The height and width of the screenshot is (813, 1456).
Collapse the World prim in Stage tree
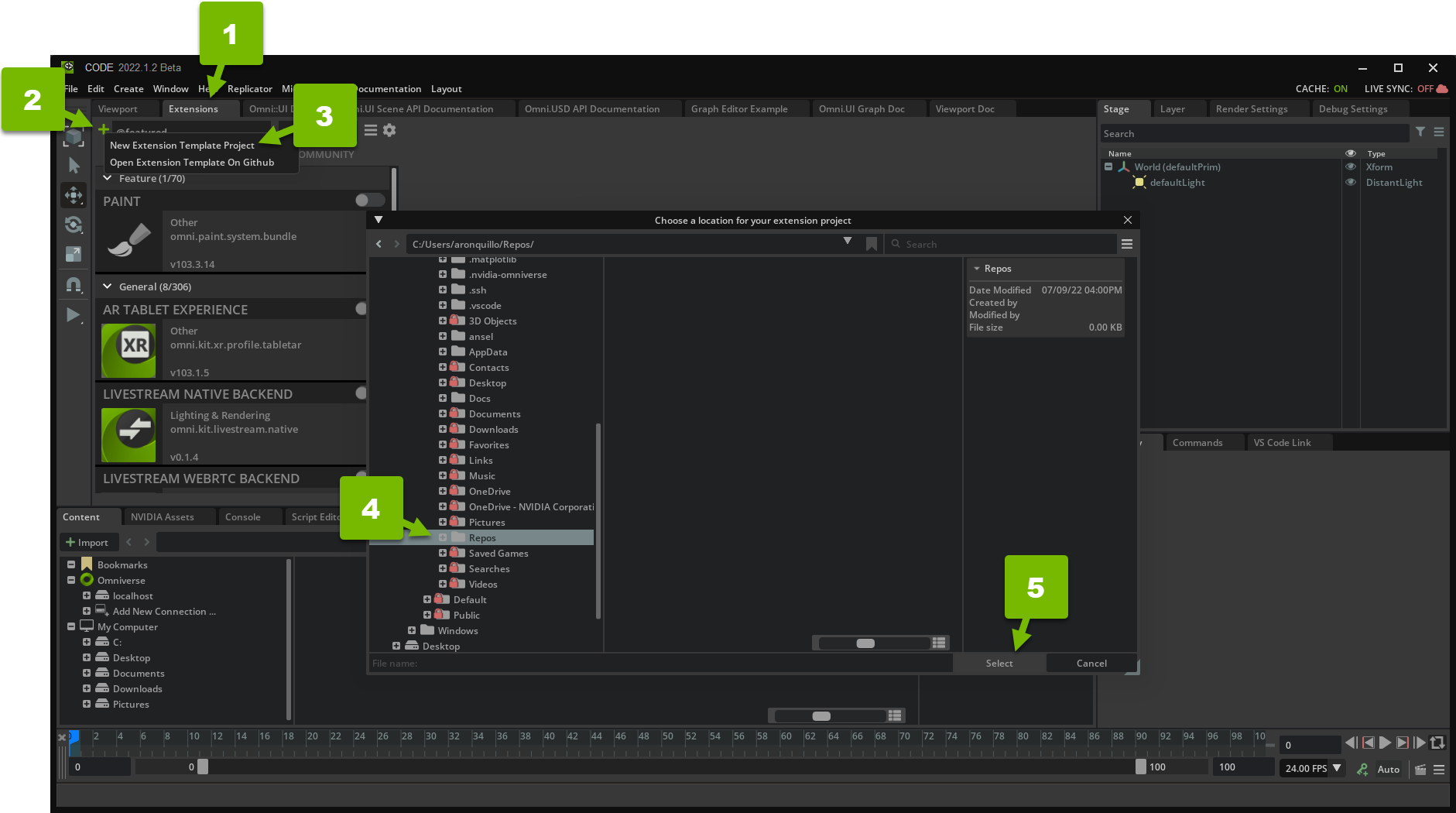click(x=1108, y=166)
